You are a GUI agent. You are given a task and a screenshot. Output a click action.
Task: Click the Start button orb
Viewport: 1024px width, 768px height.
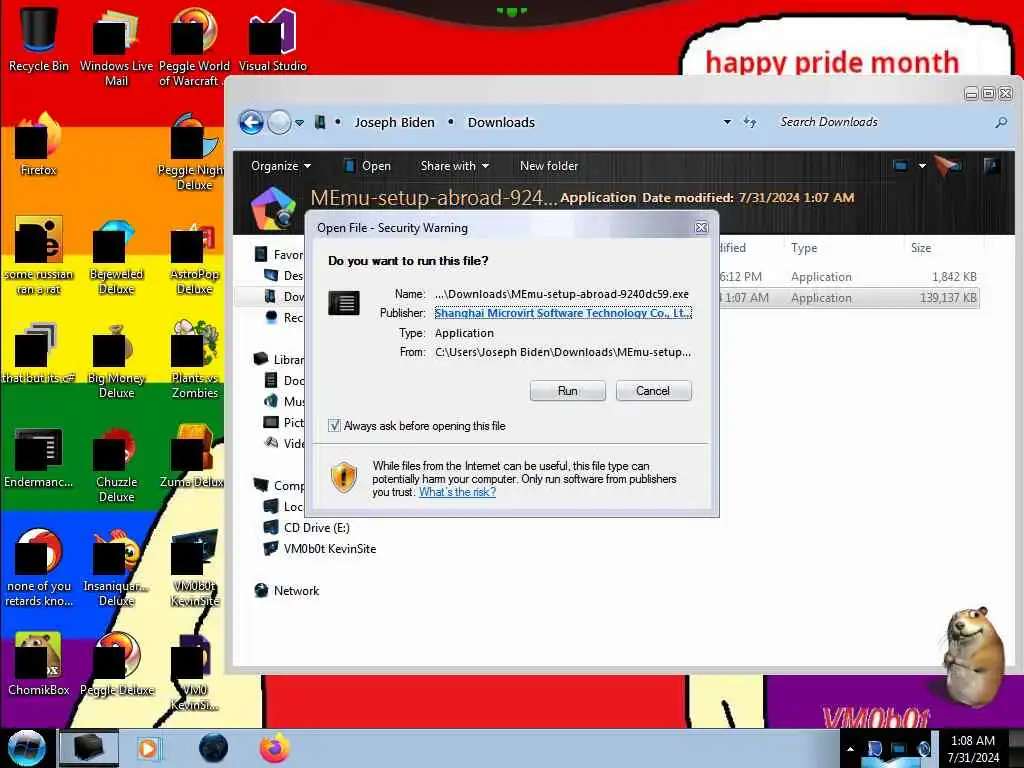coord(26,748)
